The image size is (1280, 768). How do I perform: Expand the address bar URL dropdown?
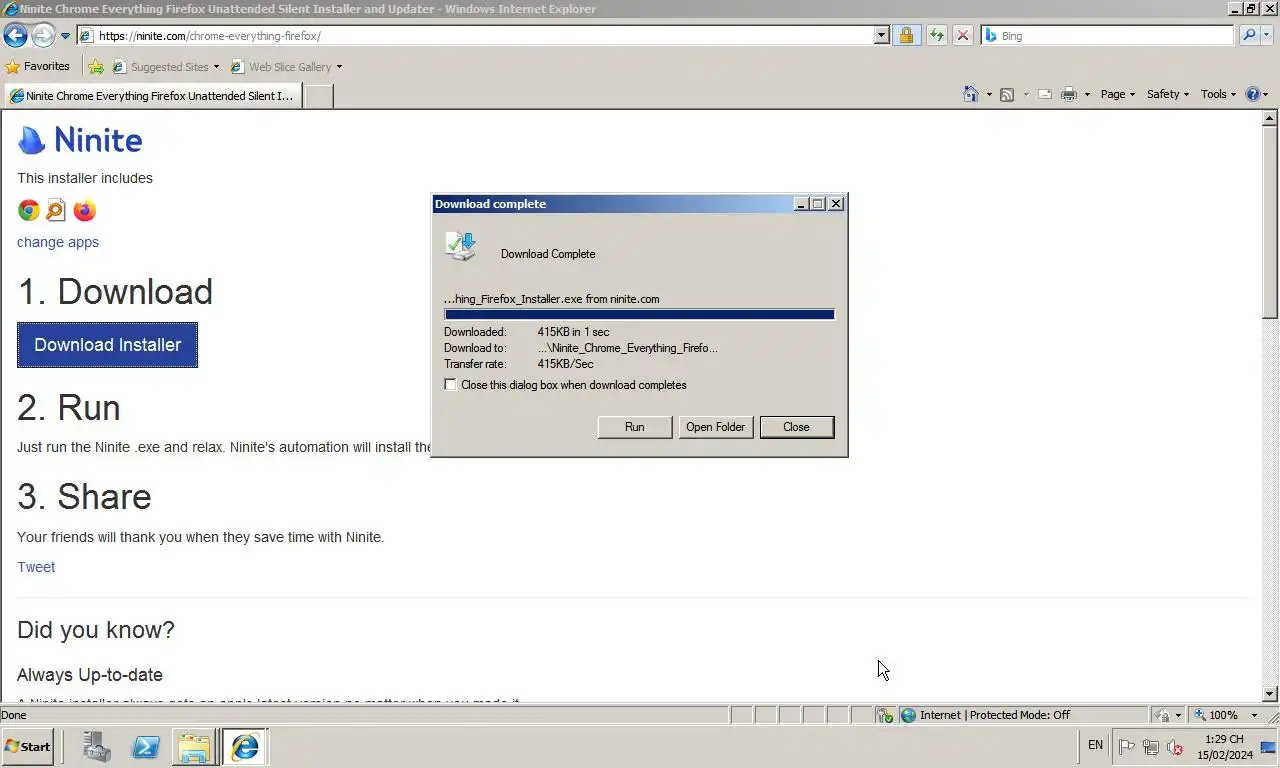[x=881, y=36]
